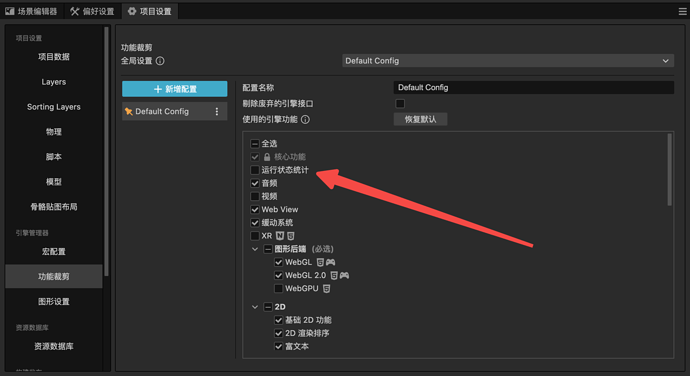Uncheck the 2D 渲染排序 checkbox

pos(279,333)
